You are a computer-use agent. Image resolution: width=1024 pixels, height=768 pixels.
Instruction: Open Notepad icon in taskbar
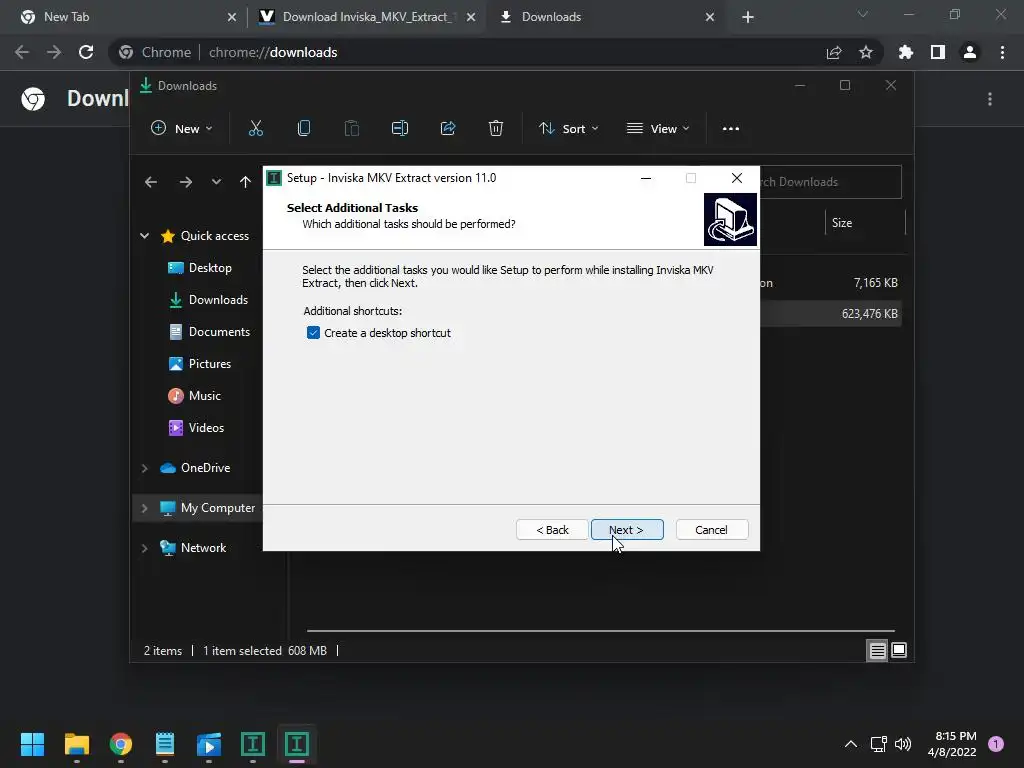point(165,744)
